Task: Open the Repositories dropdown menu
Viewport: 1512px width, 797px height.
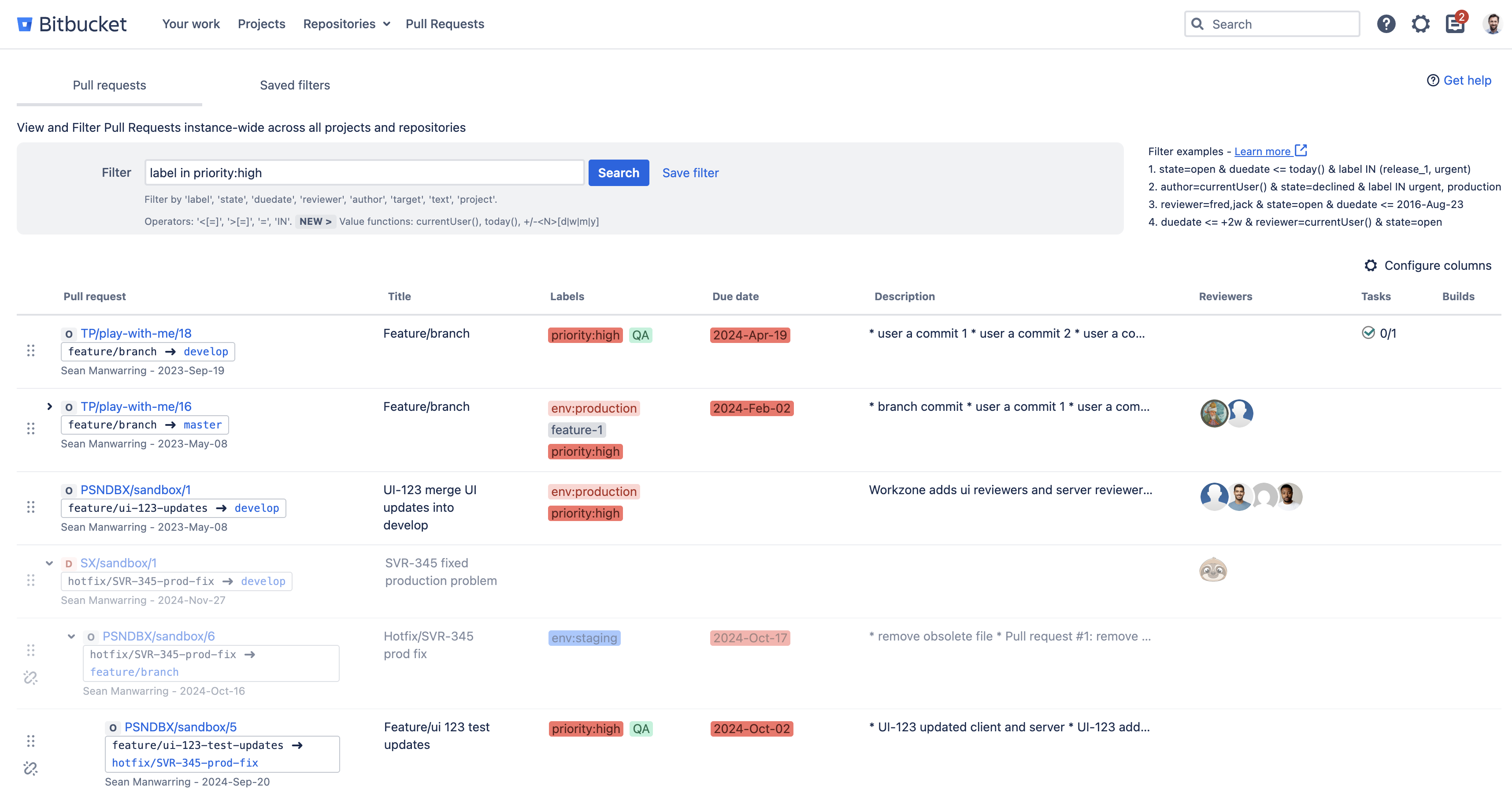Action: coord(346,24)
